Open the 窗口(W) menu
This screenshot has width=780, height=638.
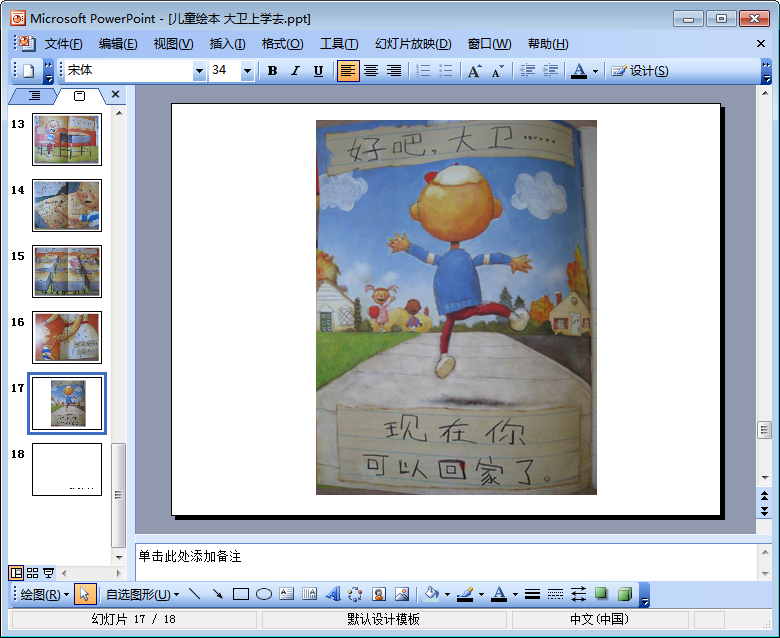click(489, 44)
